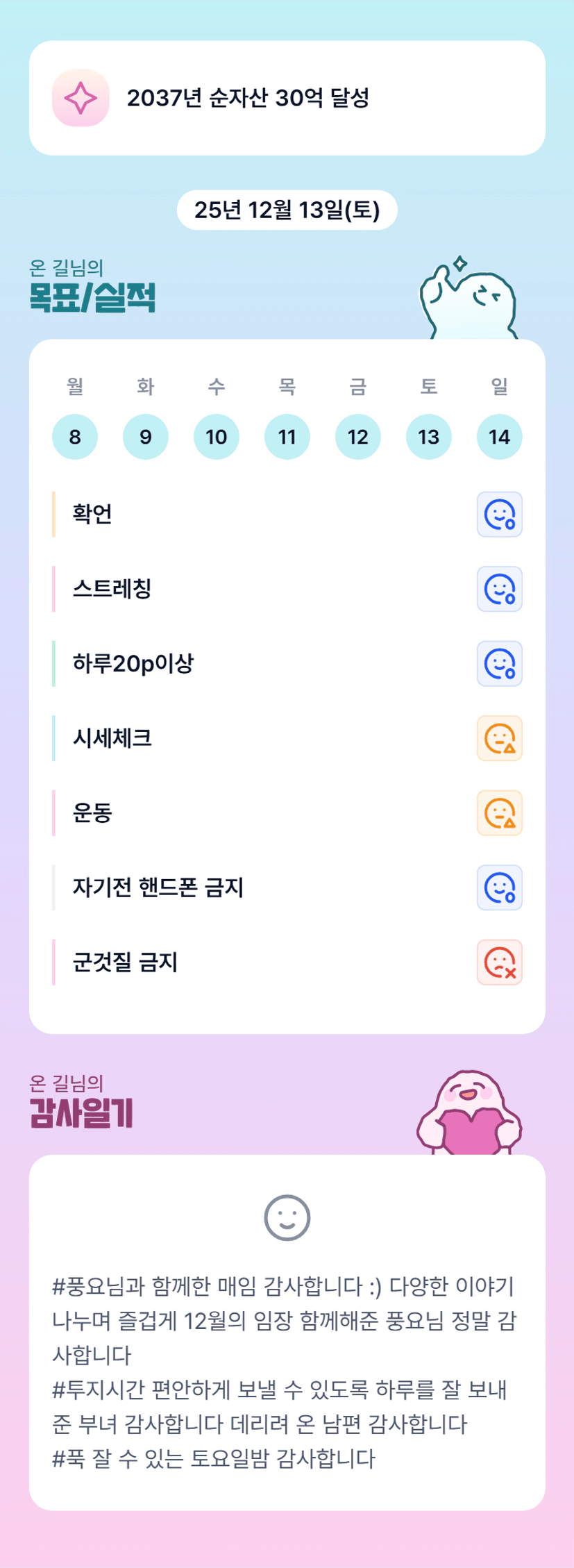Click the gratitude diary text entry
This screenshot has height=1568, width=574.
(285, 1371)
